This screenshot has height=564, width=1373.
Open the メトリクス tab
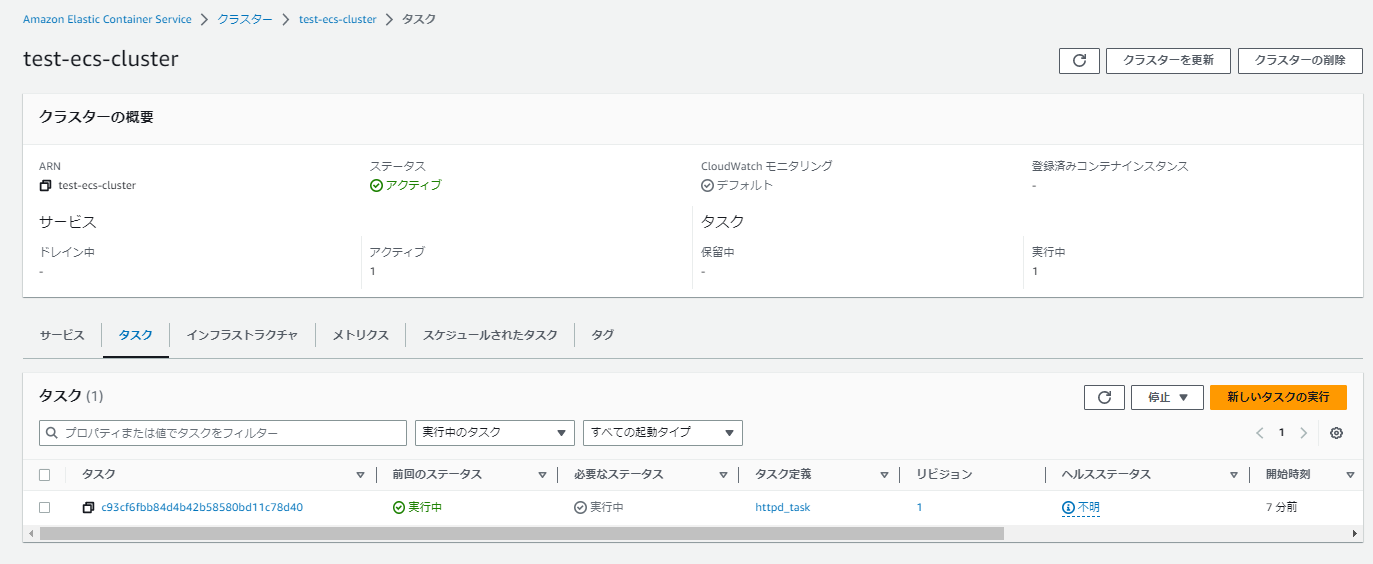click(360, 335)
